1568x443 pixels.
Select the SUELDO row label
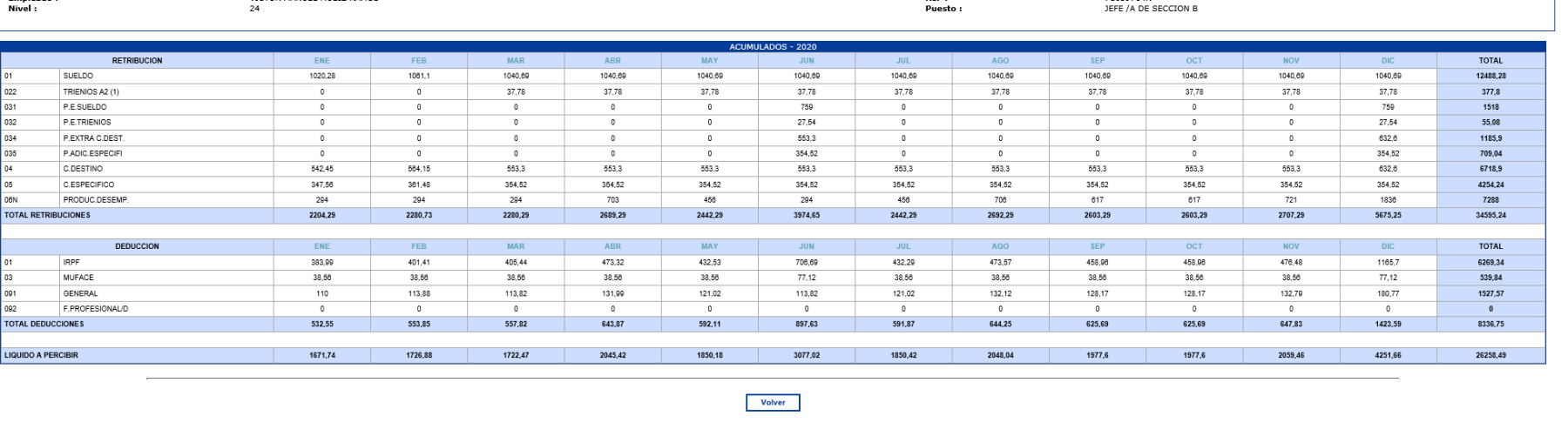coord(78,77)
